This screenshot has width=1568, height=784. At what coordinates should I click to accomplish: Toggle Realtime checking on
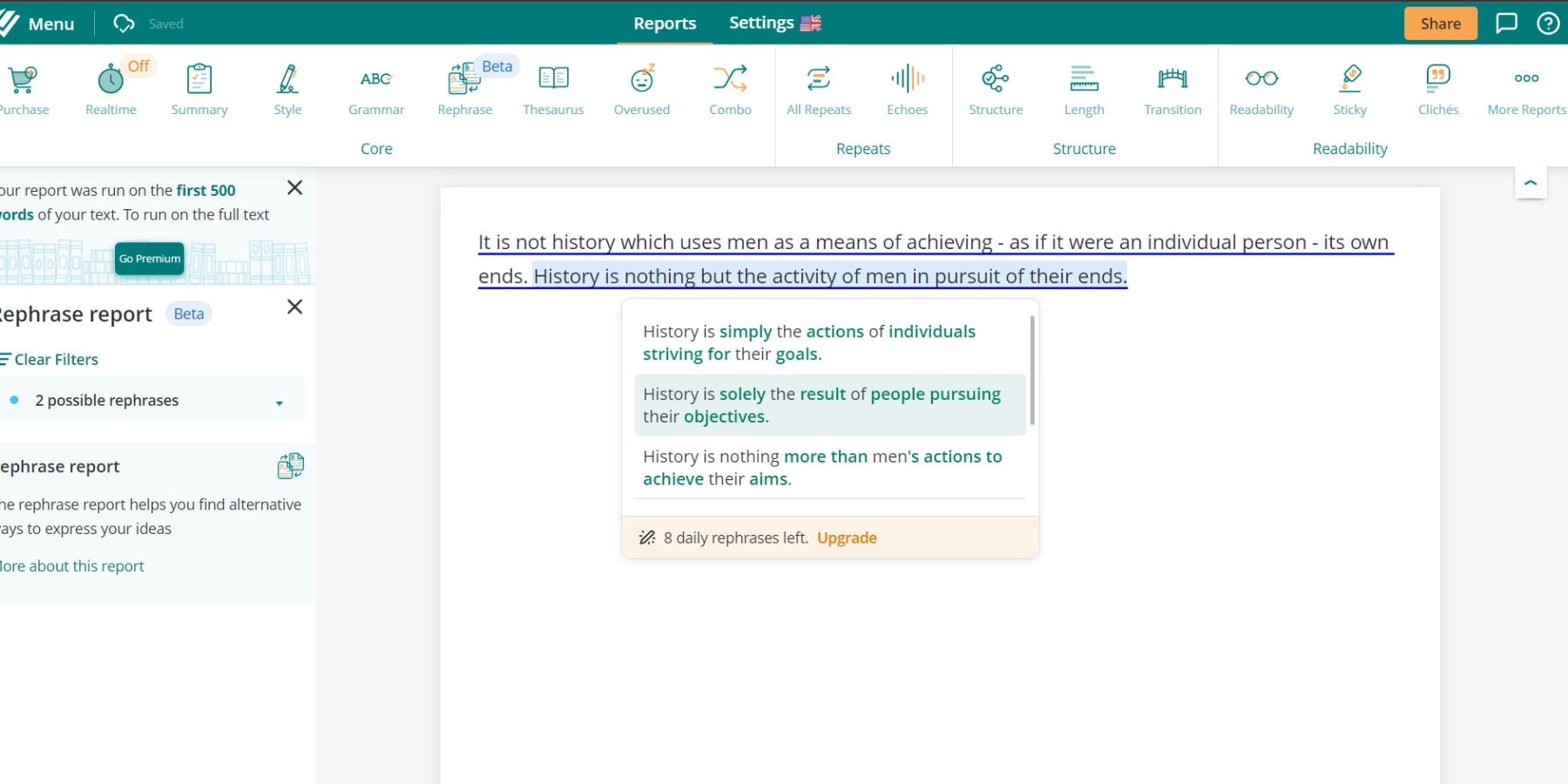click(x=110, y=84)
